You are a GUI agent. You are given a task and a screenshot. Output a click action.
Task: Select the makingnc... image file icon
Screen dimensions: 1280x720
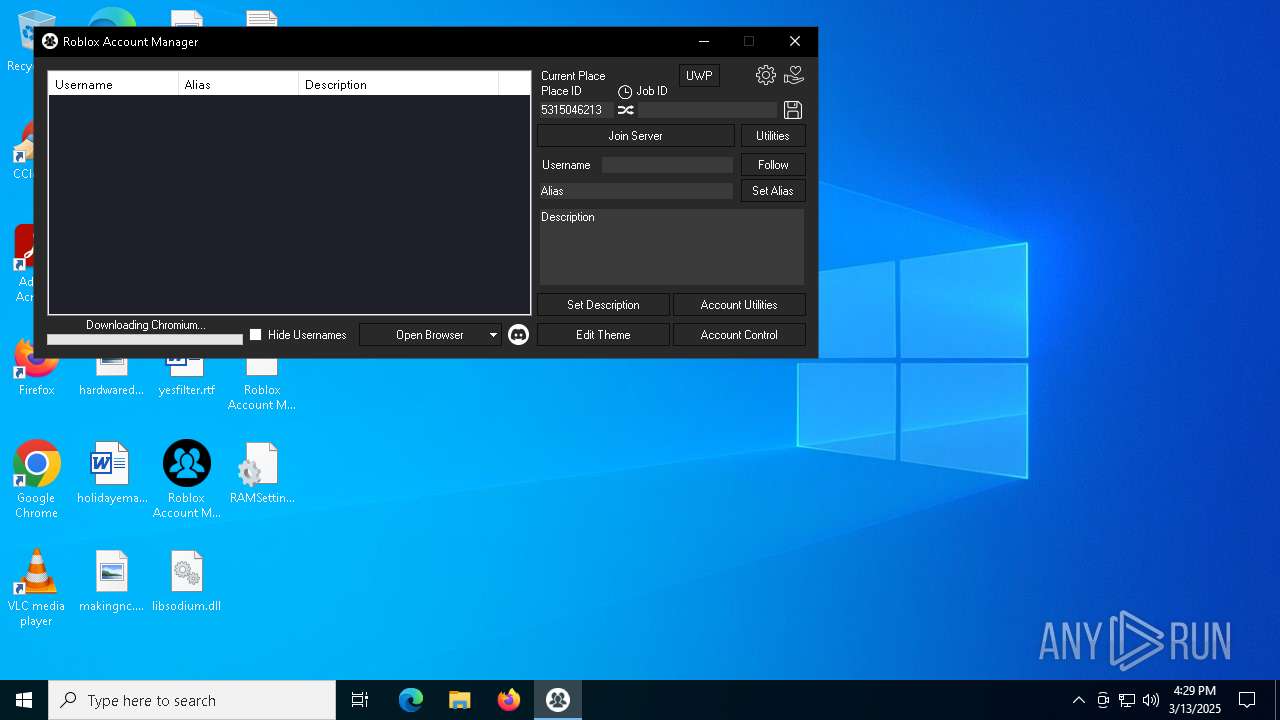click(111, 581)
